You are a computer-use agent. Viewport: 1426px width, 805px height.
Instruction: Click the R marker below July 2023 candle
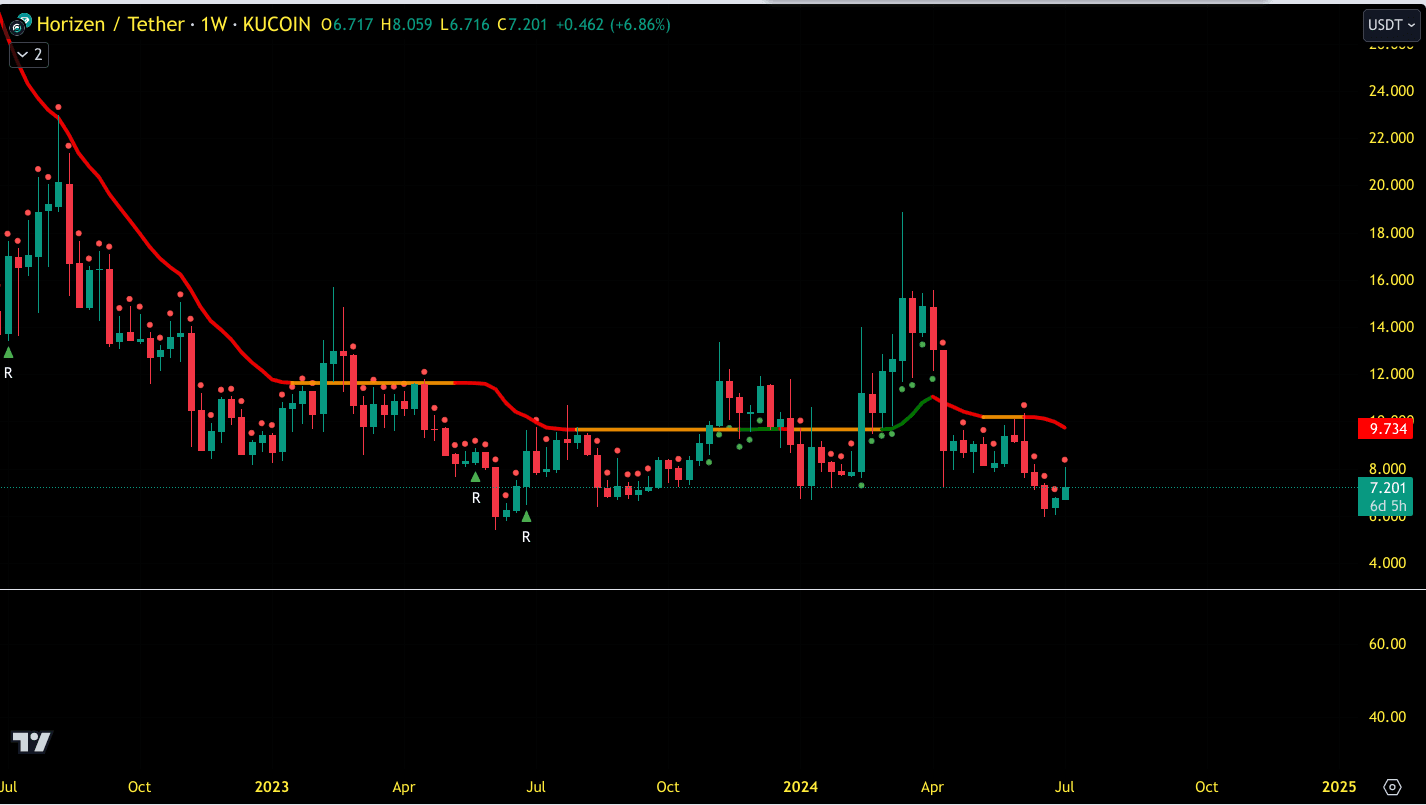coord(526,537)
